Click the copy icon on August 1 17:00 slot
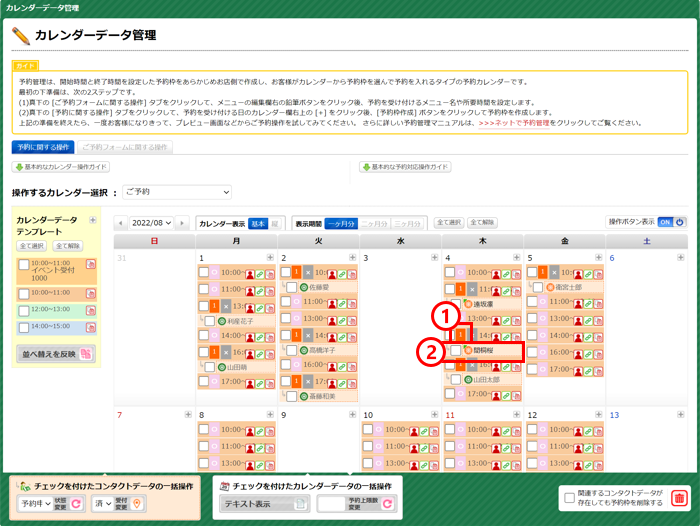 pos(270,384)
